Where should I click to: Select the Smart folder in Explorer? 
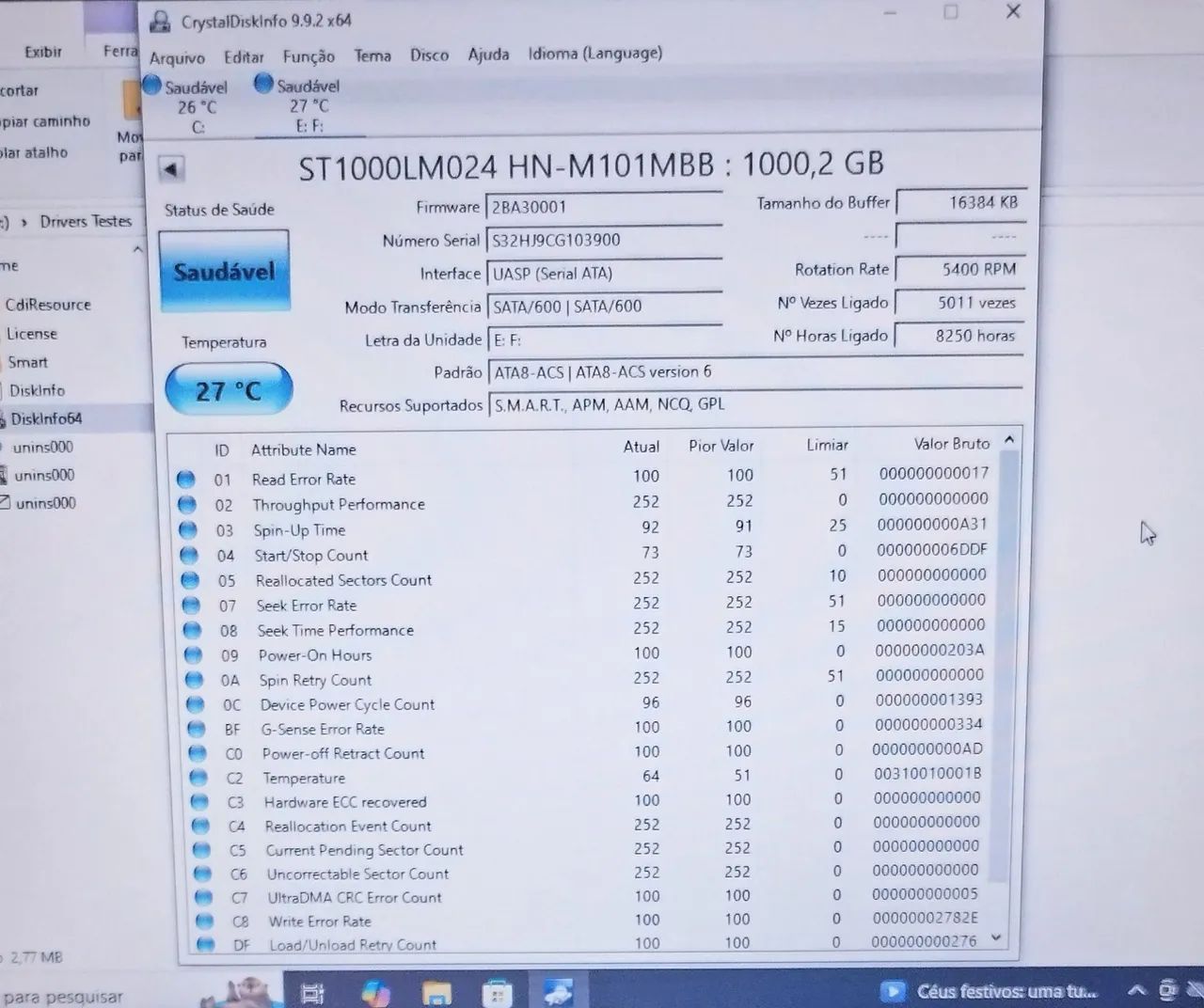click(x=27, y=362)
